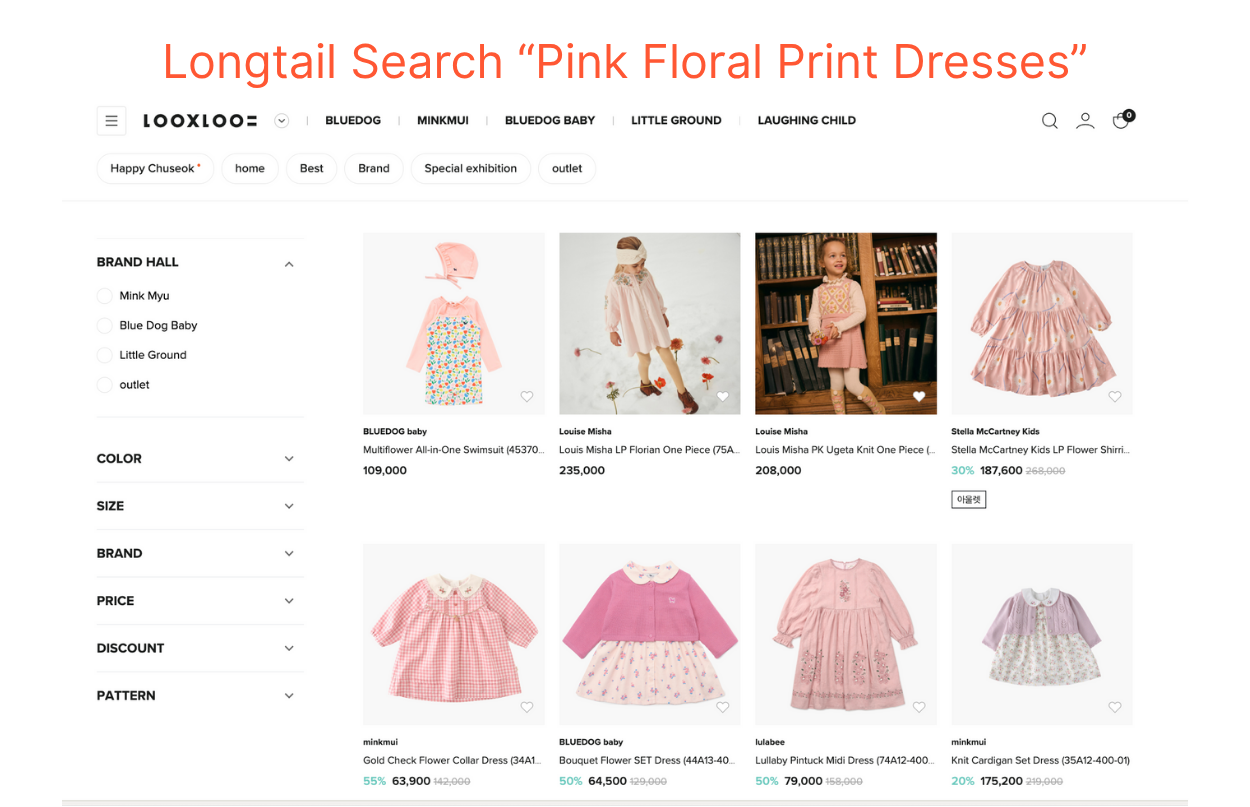Click the Happy Chuseok pill button

point(155,168)
